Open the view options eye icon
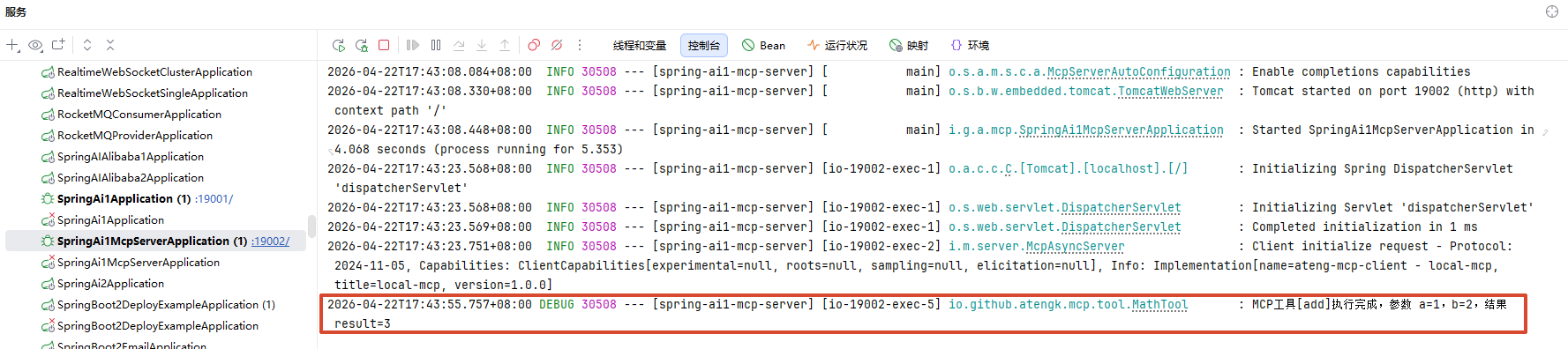 [36, 45]
